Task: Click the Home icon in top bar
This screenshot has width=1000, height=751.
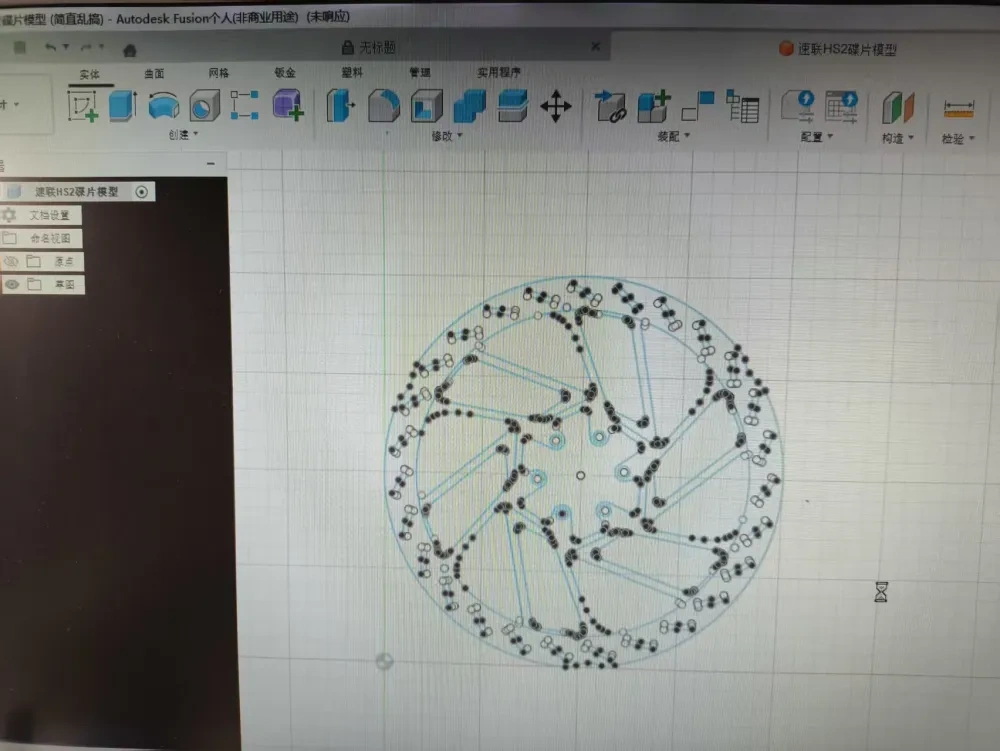Action: pos(130,50)
